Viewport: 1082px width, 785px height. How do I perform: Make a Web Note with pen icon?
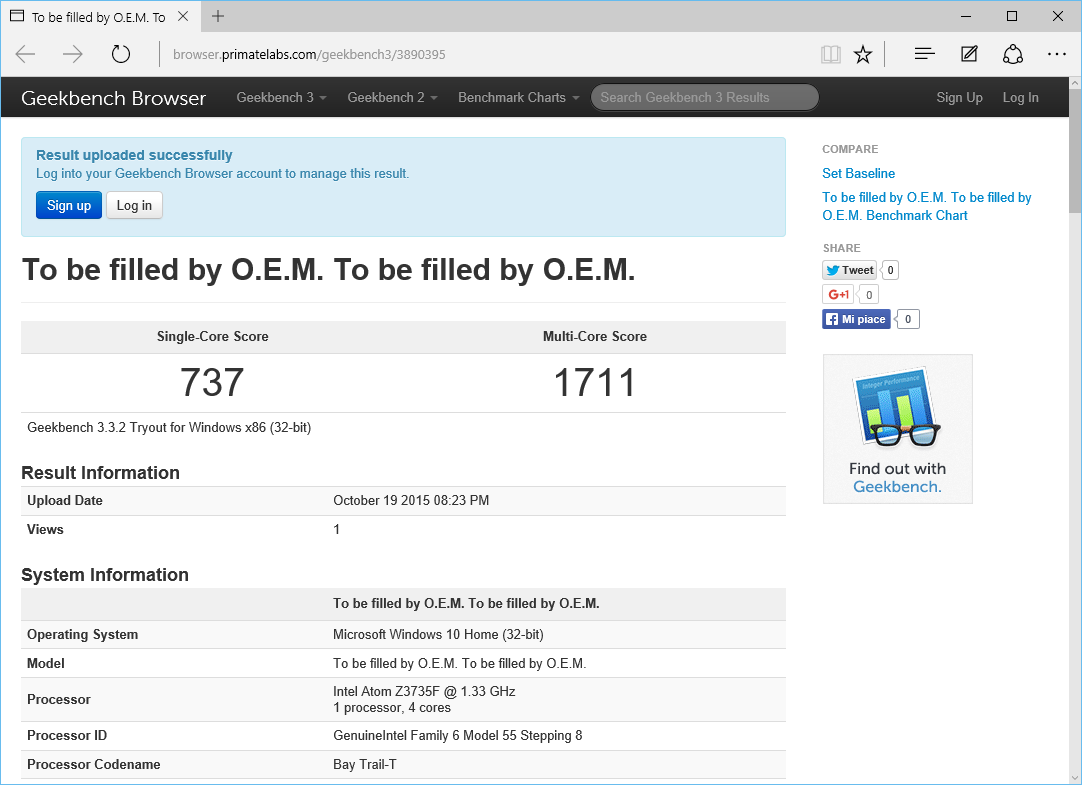coord(970,54)
